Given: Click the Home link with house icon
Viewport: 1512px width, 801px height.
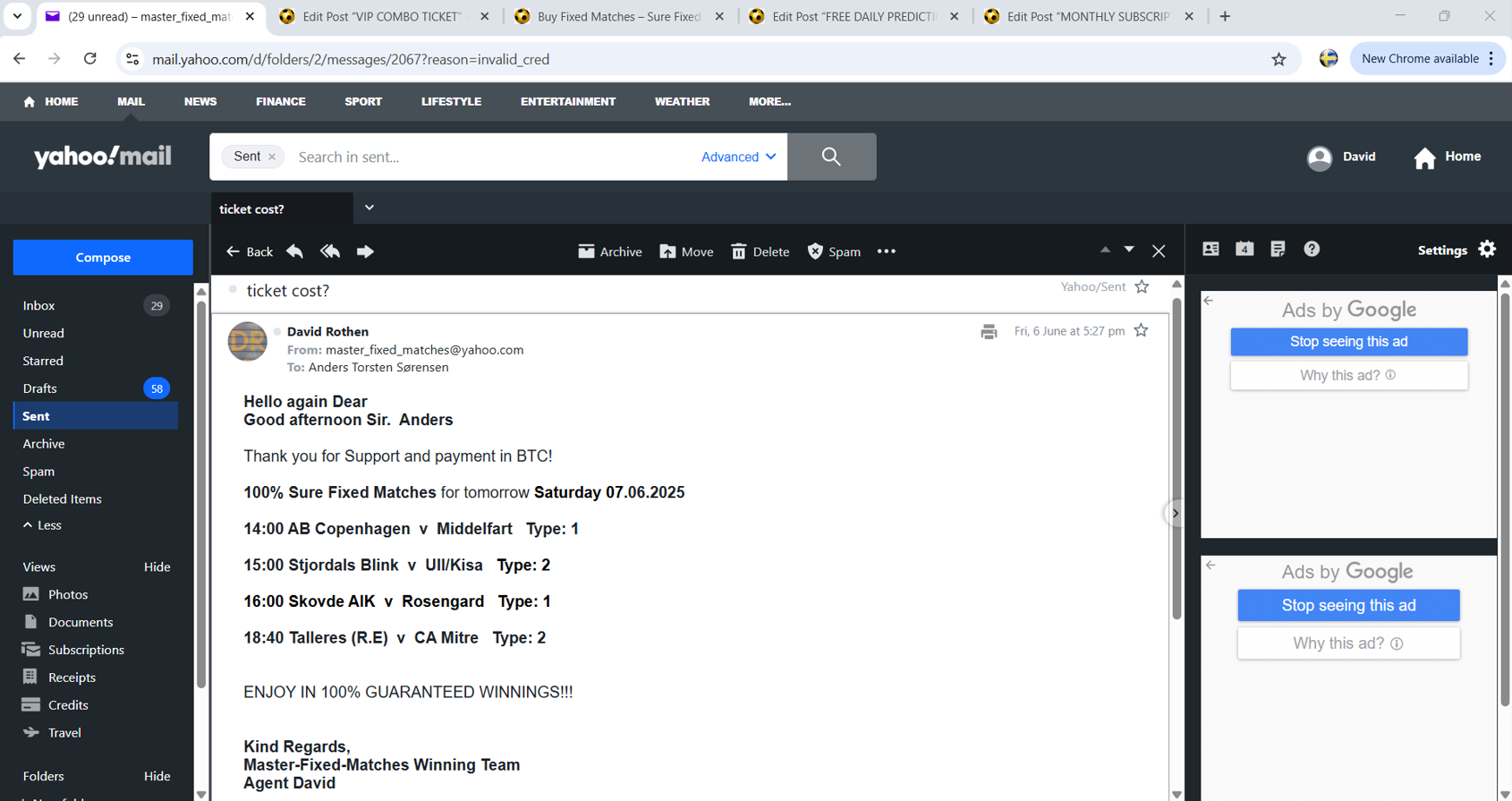Looking at the screenshot, I should click(x=1448, y=158).
